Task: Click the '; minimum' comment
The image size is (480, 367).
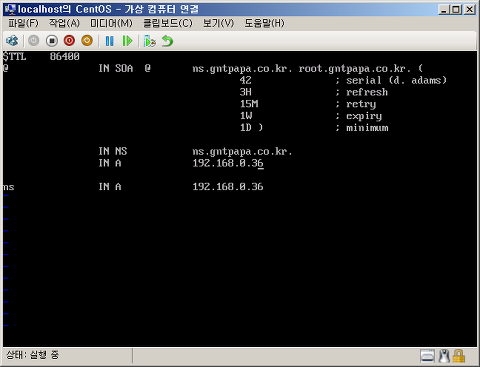Action: pos(362,128)
